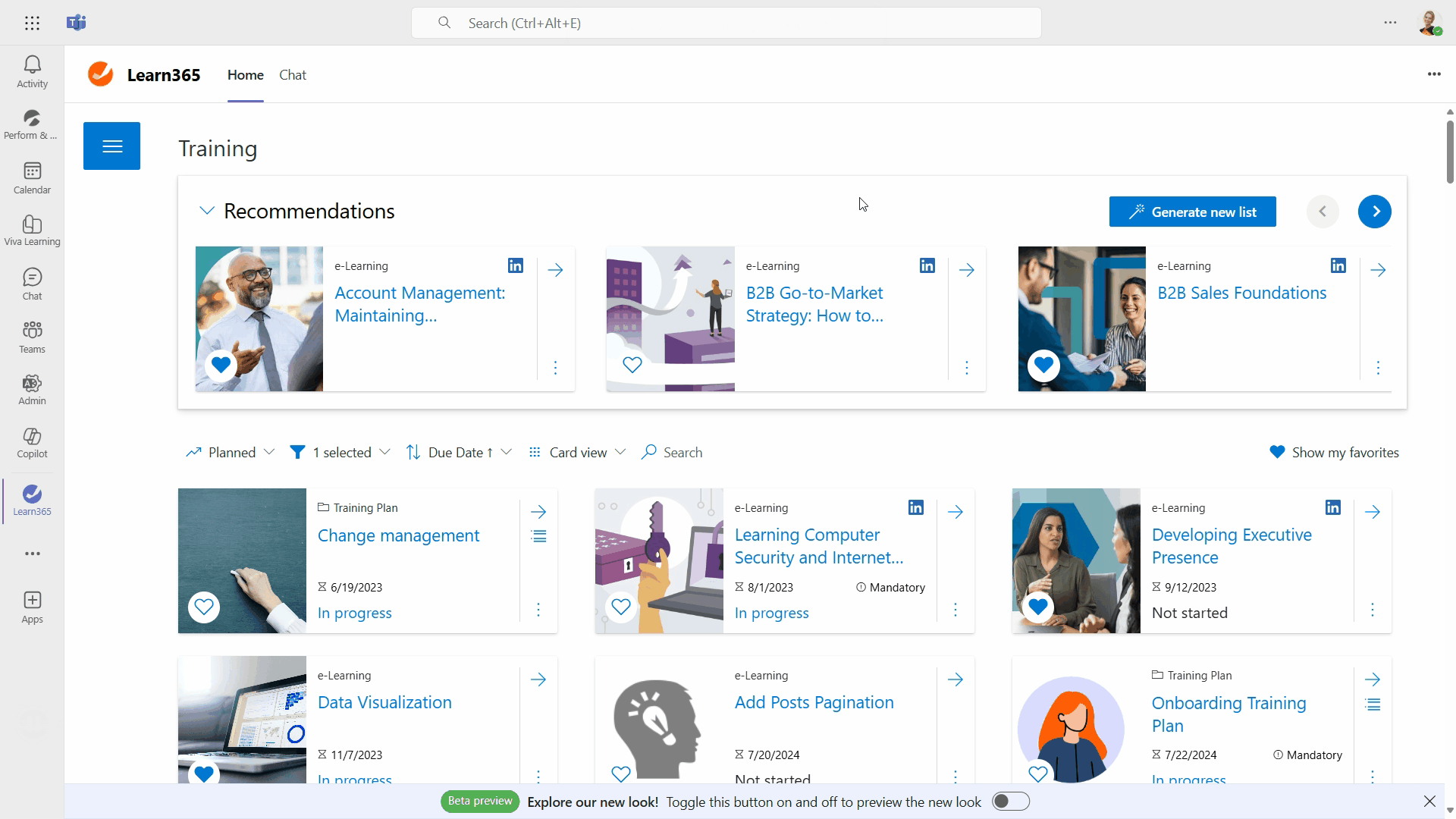Open Copilot in the left rail

tap(32, 443)
